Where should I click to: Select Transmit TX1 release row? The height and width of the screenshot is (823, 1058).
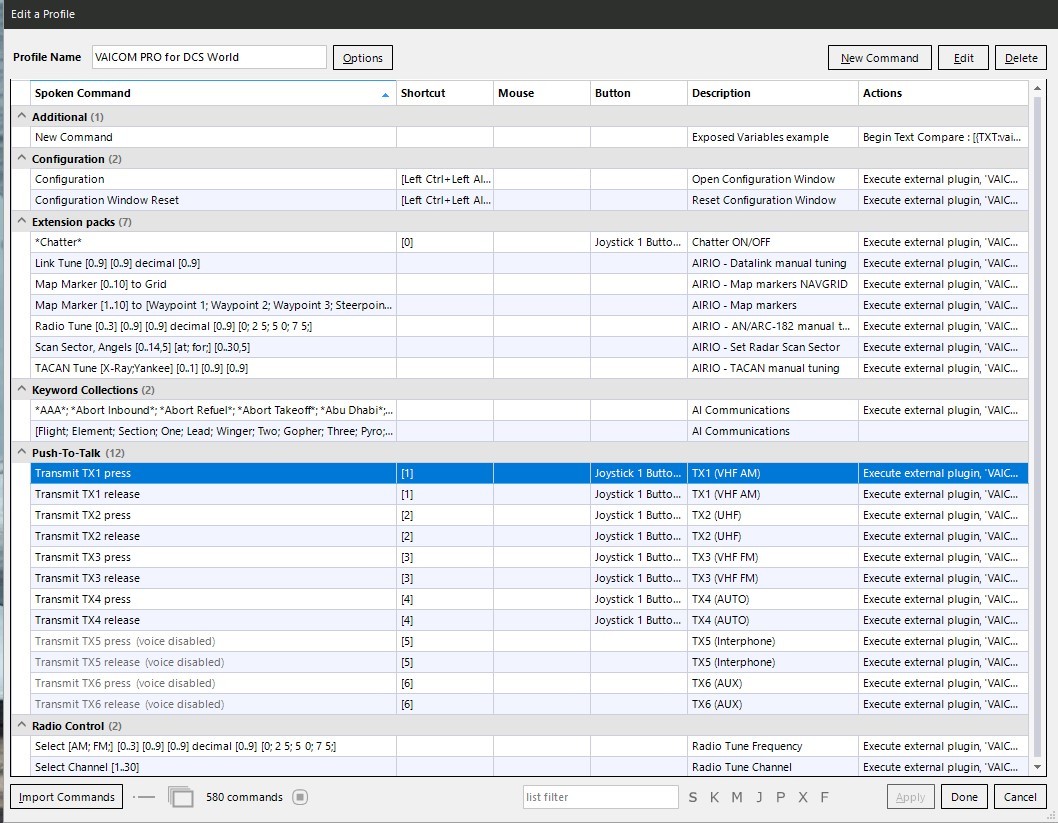[x=529, y=494]
